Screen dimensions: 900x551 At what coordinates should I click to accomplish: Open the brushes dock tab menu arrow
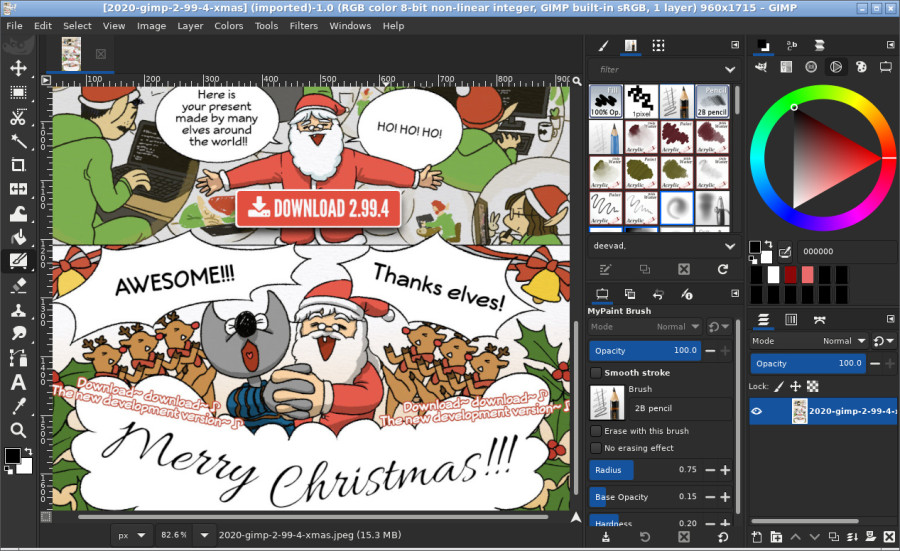click(735, 45)
